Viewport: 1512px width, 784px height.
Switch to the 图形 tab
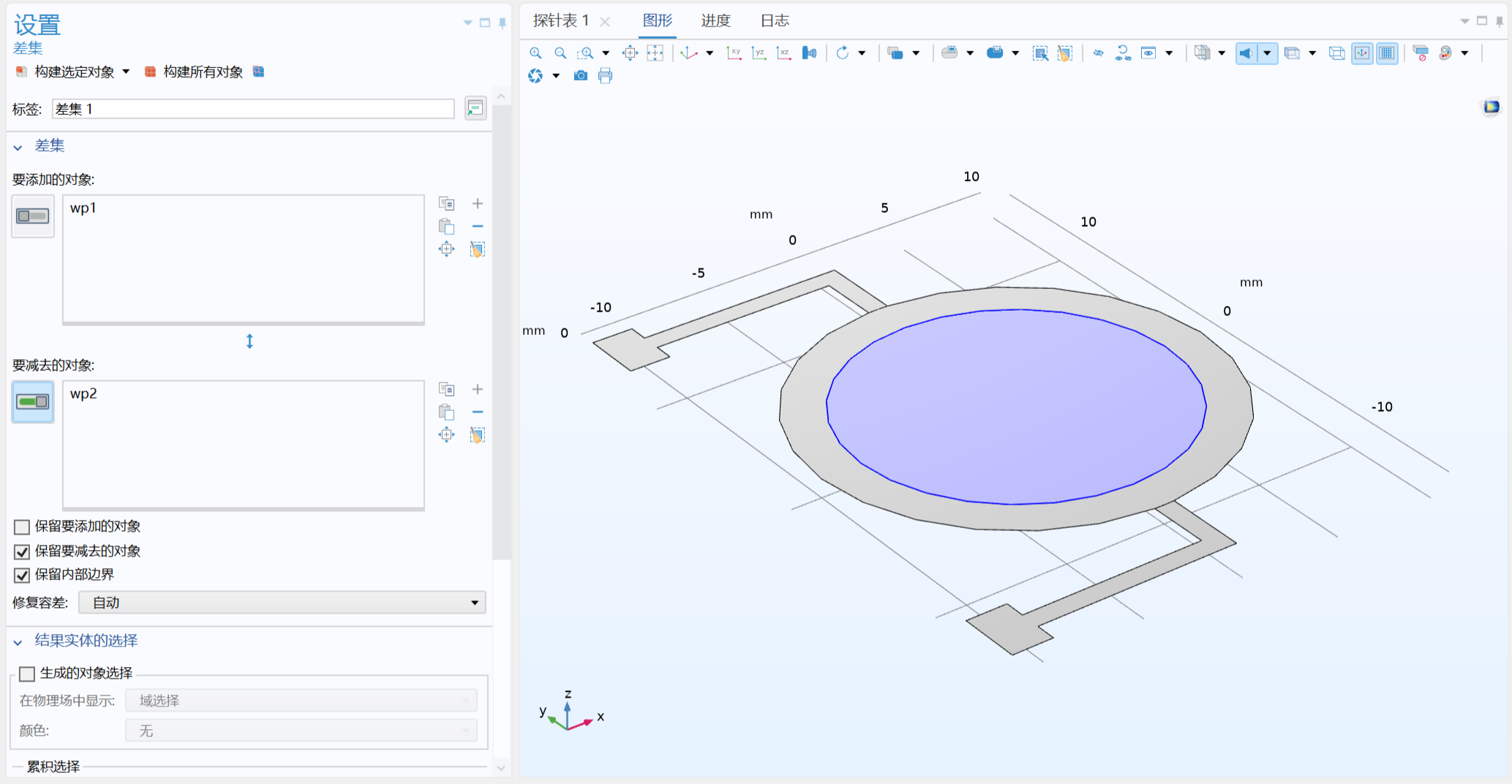coord(658,20)
